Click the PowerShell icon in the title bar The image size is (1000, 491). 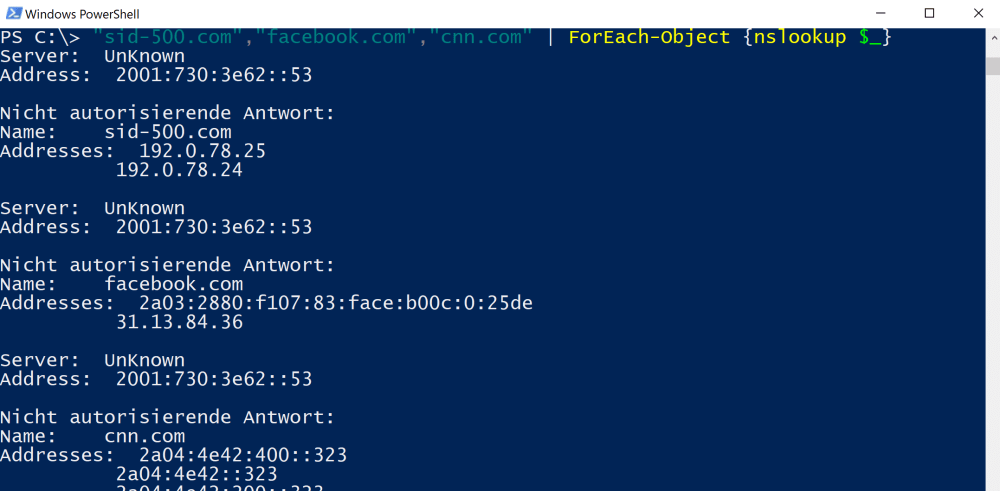[x=12, y=14]
